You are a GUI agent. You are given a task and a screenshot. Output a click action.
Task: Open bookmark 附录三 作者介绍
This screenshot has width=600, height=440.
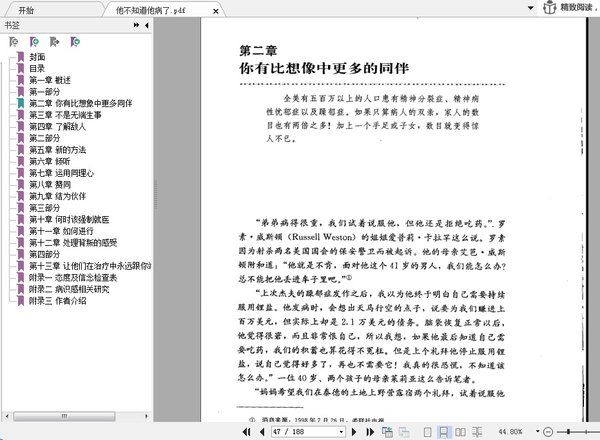(57, 300)
